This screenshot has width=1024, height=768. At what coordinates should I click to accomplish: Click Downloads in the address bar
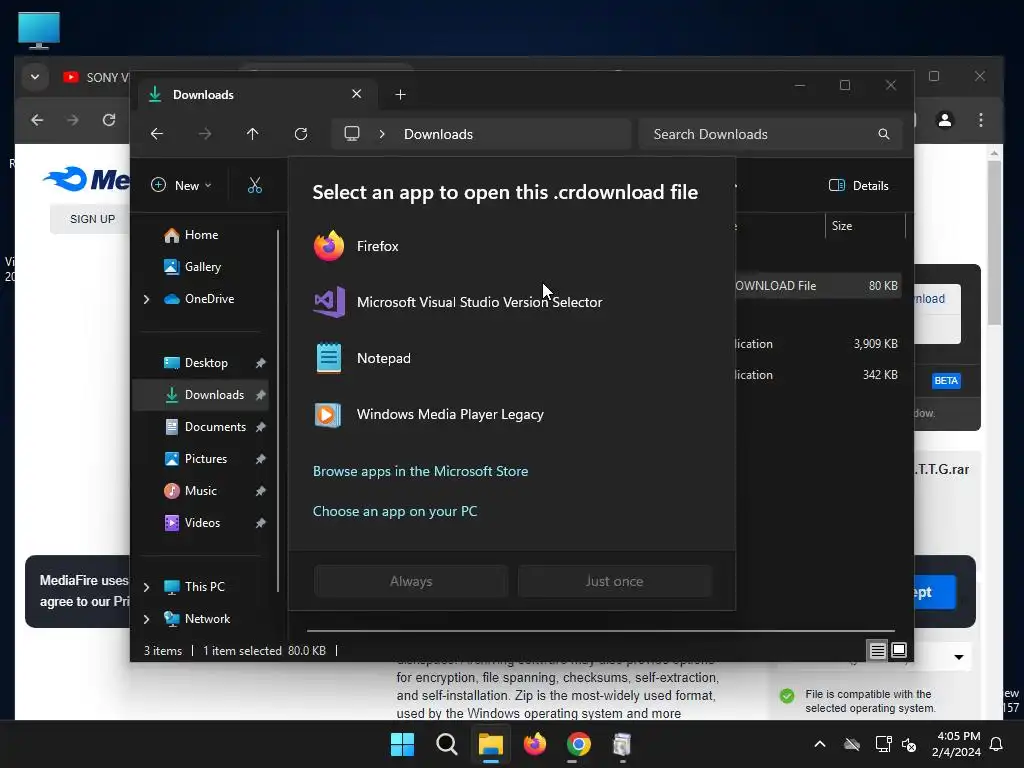click(x=438, y=134)
